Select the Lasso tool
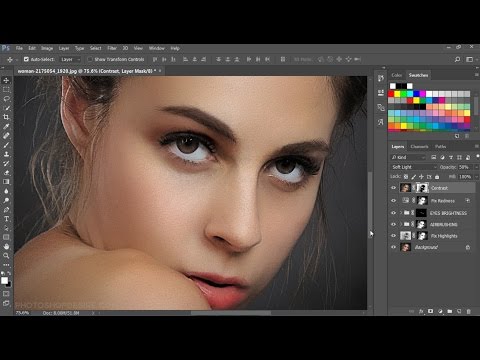Viewport: 480px width, 360px height. [6, 99]
